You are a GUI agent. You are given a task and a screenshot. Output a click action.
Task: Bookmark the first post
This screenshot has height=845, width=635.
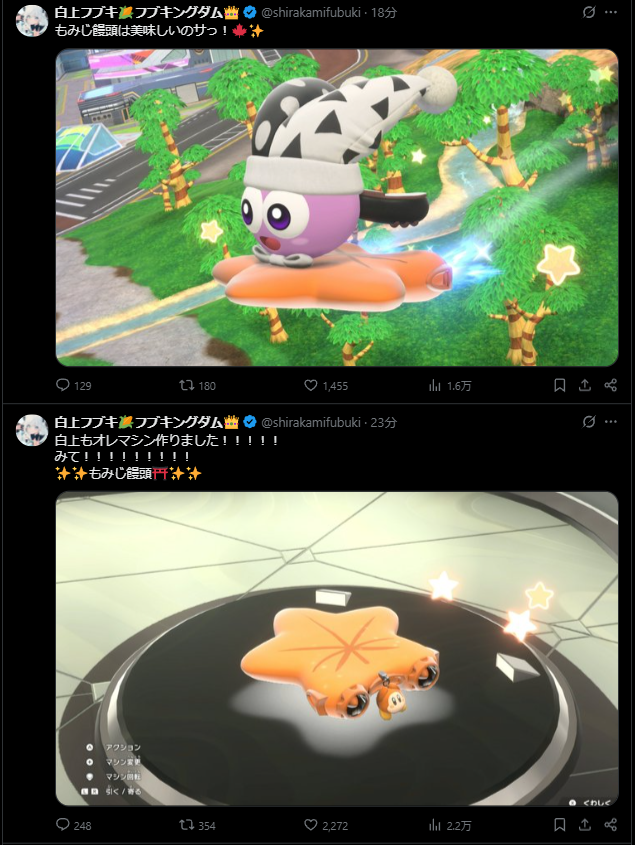[x=560, y=385]
